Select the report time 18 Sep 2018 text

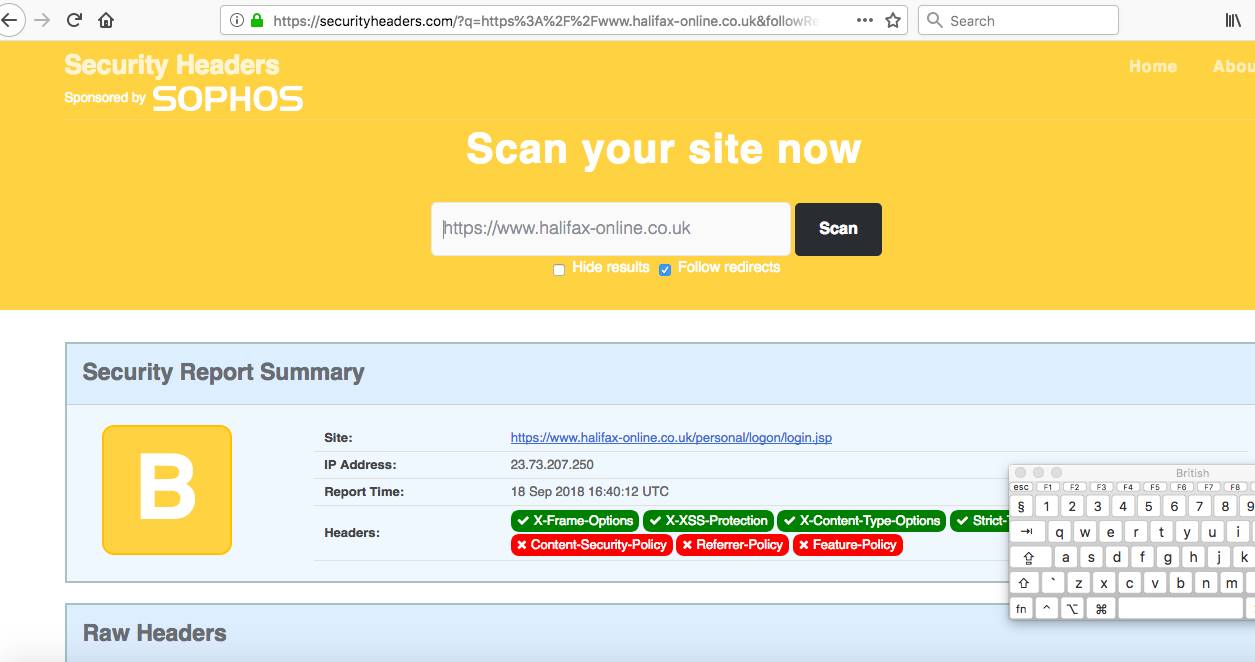(590, 492)
